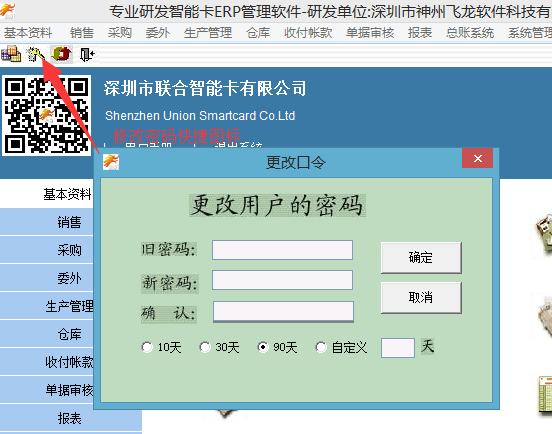This screenshot has height=434, width=552.
Task: Click the first module-grid toolbar icon
Action: click(x=11, y=54)
